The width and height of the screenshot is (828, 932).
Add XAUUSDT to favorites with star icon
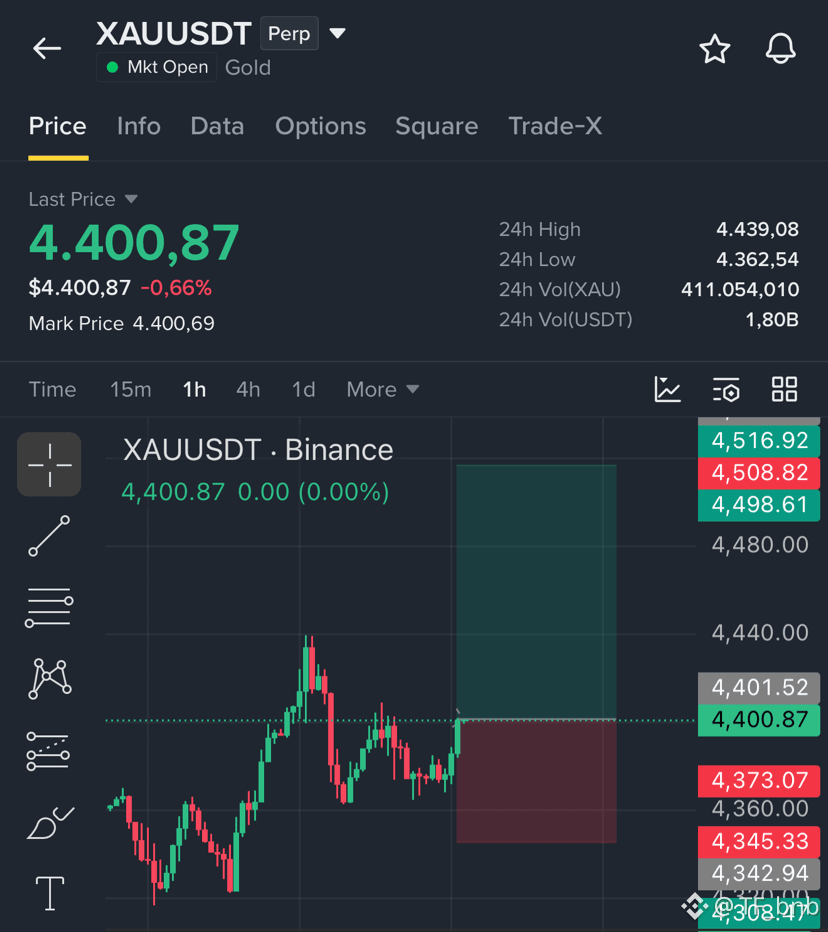[714, 49]
